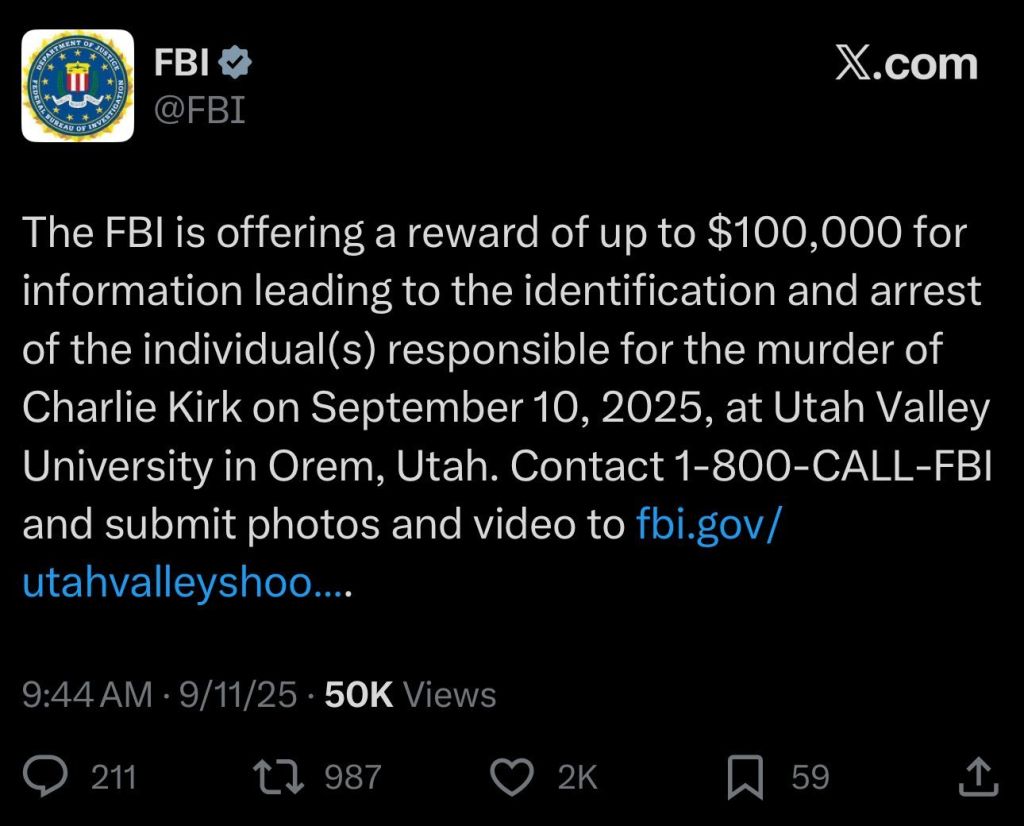Click the X.com watermark
This screenshot has height=826, width=1024.
point(906,64)
